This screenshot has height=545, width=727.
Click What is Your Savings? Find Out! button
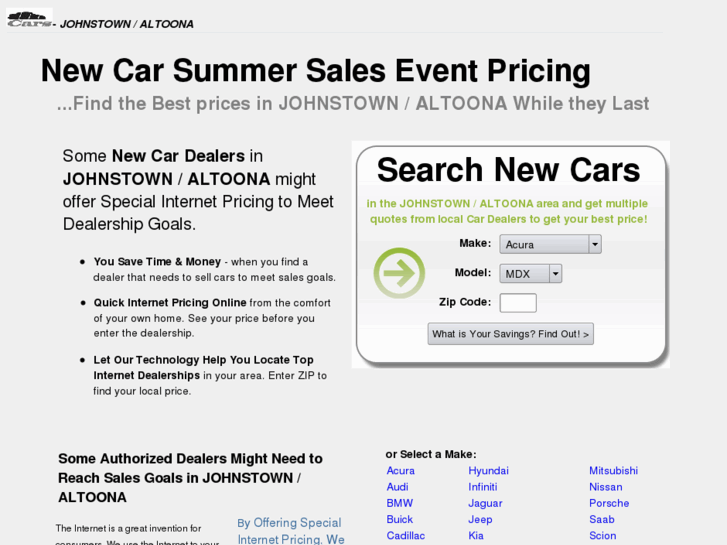[x=510, y=334]
